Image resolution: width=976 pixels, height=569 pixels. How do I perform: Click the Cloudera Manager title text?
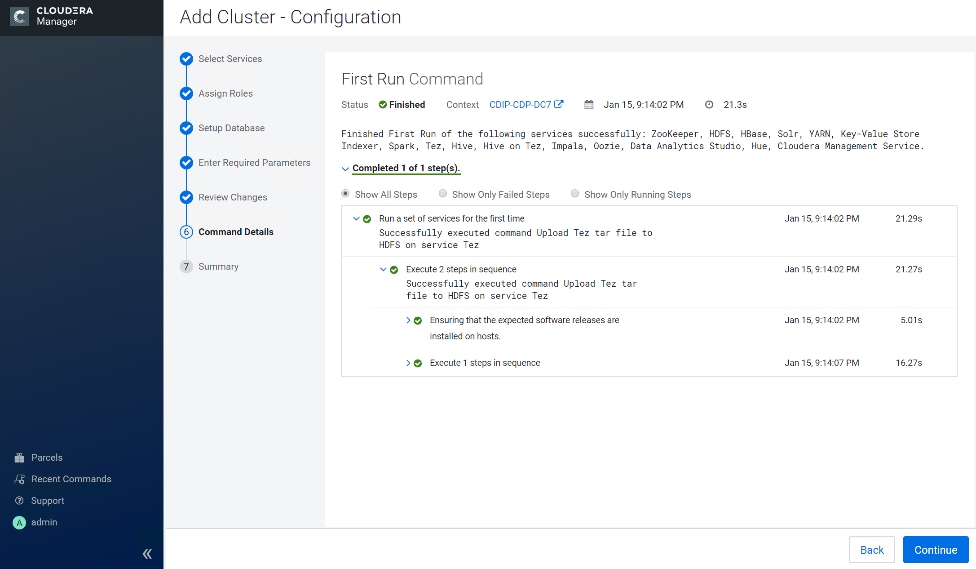click(x=65, y=16)
